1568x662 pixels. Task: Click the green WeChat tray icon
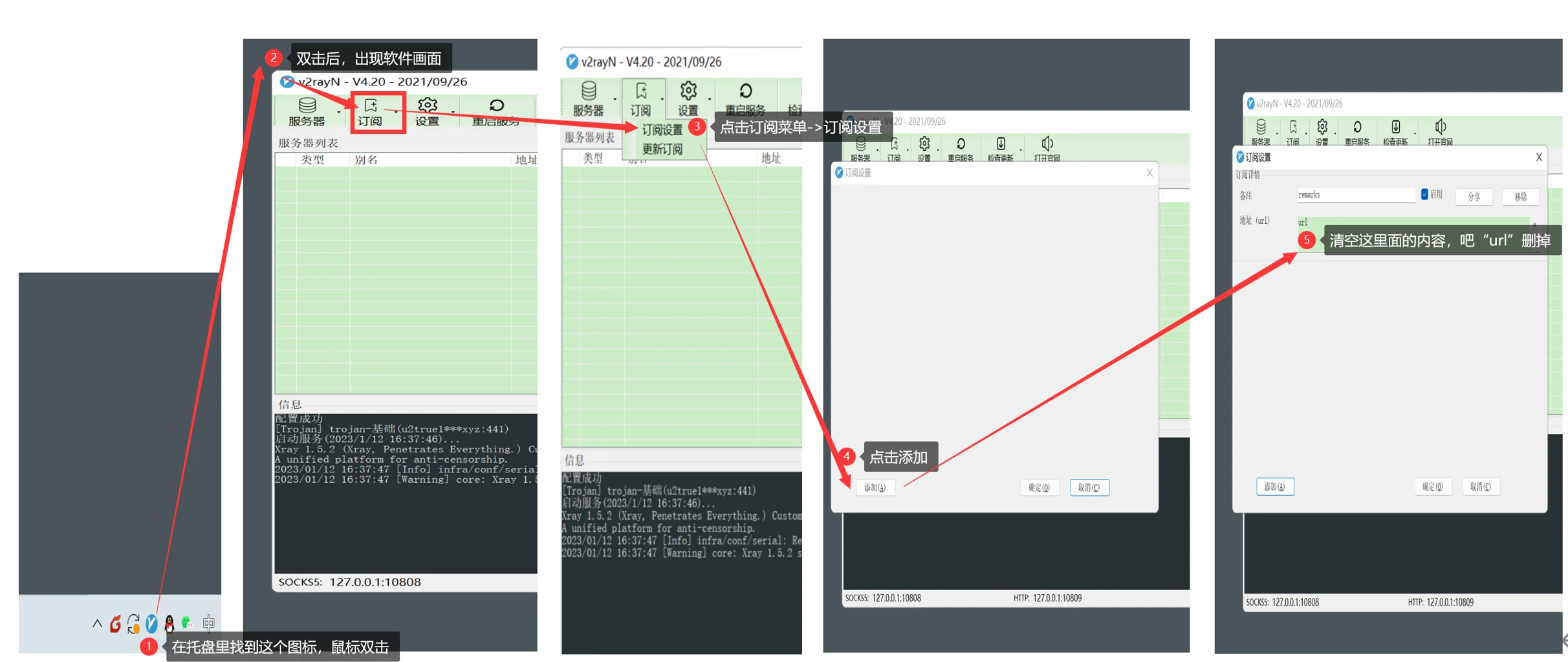(x=187, y=623)
